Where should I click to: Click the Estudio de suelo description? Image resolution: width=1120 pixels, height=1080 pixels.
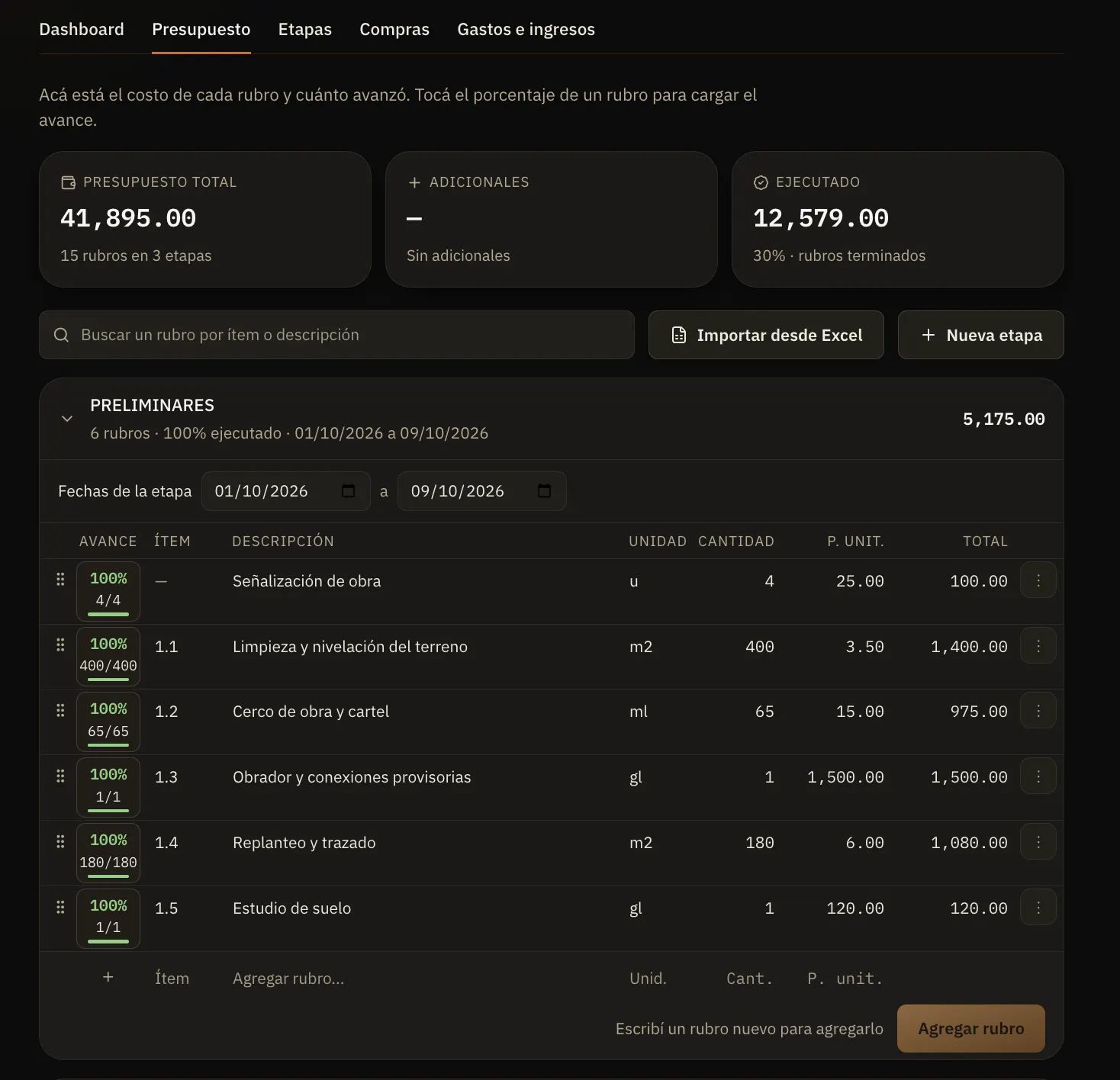292,908
